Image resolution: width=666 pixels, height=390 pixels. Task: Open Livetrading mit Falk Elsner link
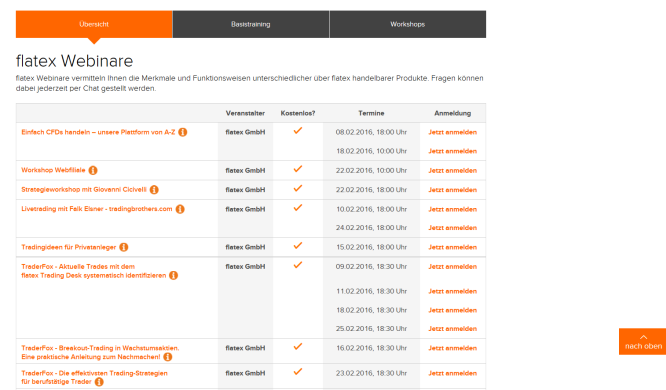coord(97,209)
